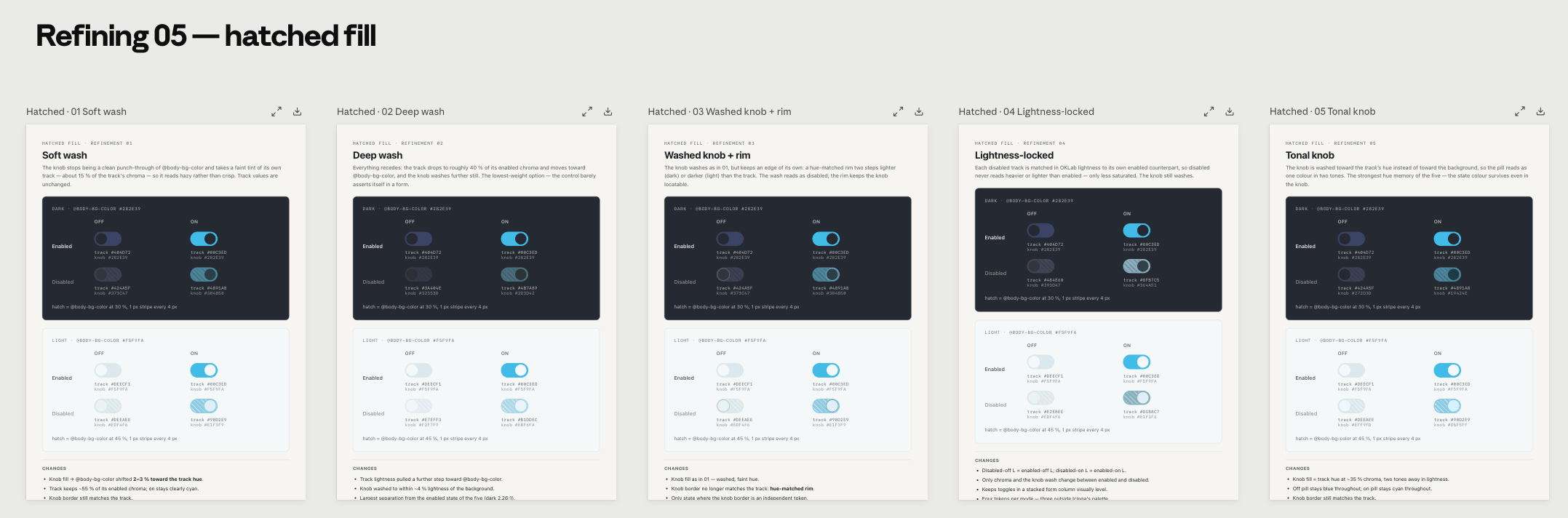Image resolution: width=1568 pixels, height=518 pixels.
Task: Toggle Tonal knob light Enabled ON switch
Action: (x=1447, y=370)
